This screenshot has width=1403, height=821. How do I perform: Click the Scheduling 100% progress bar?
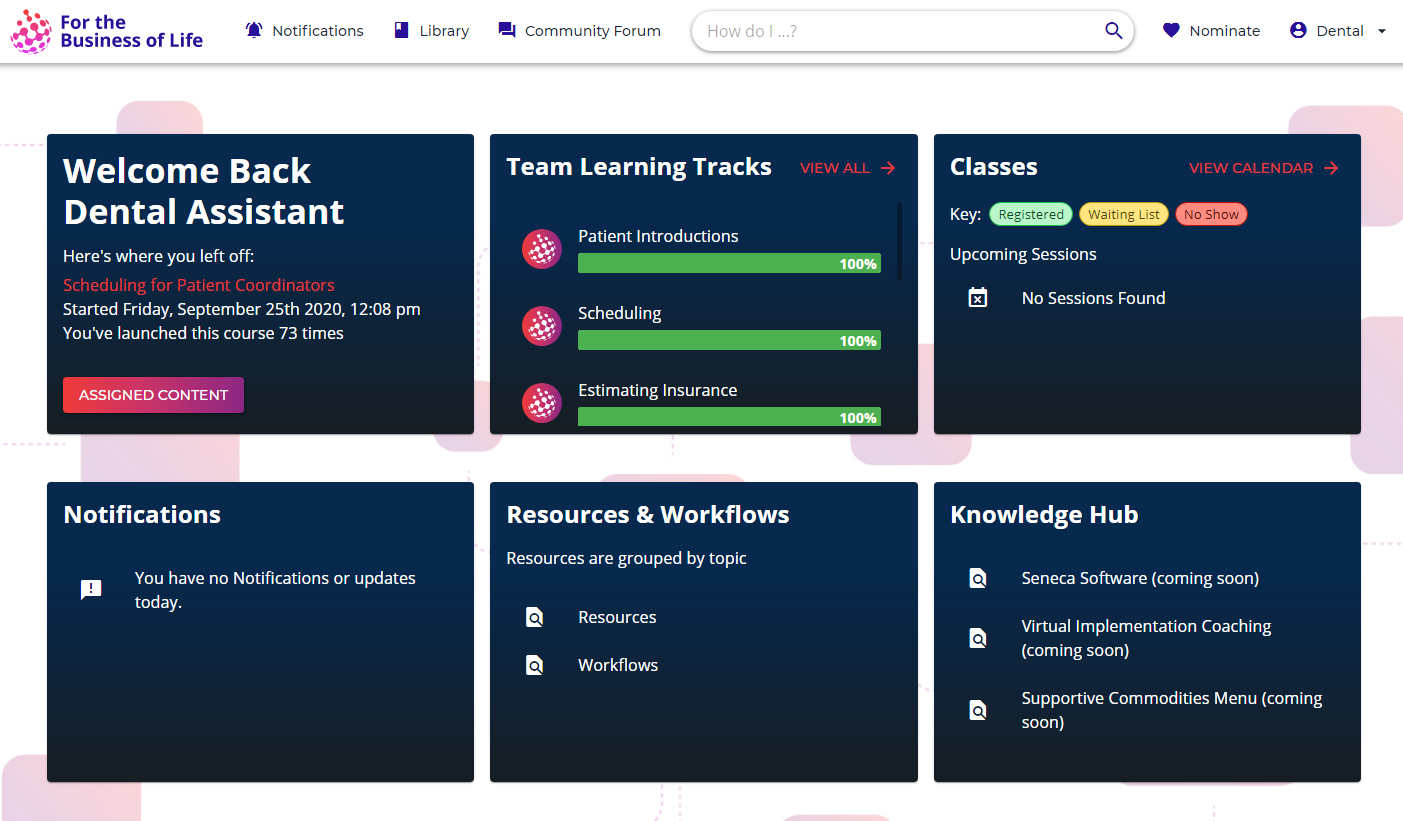pyautogui.click(x=729, y=341)
